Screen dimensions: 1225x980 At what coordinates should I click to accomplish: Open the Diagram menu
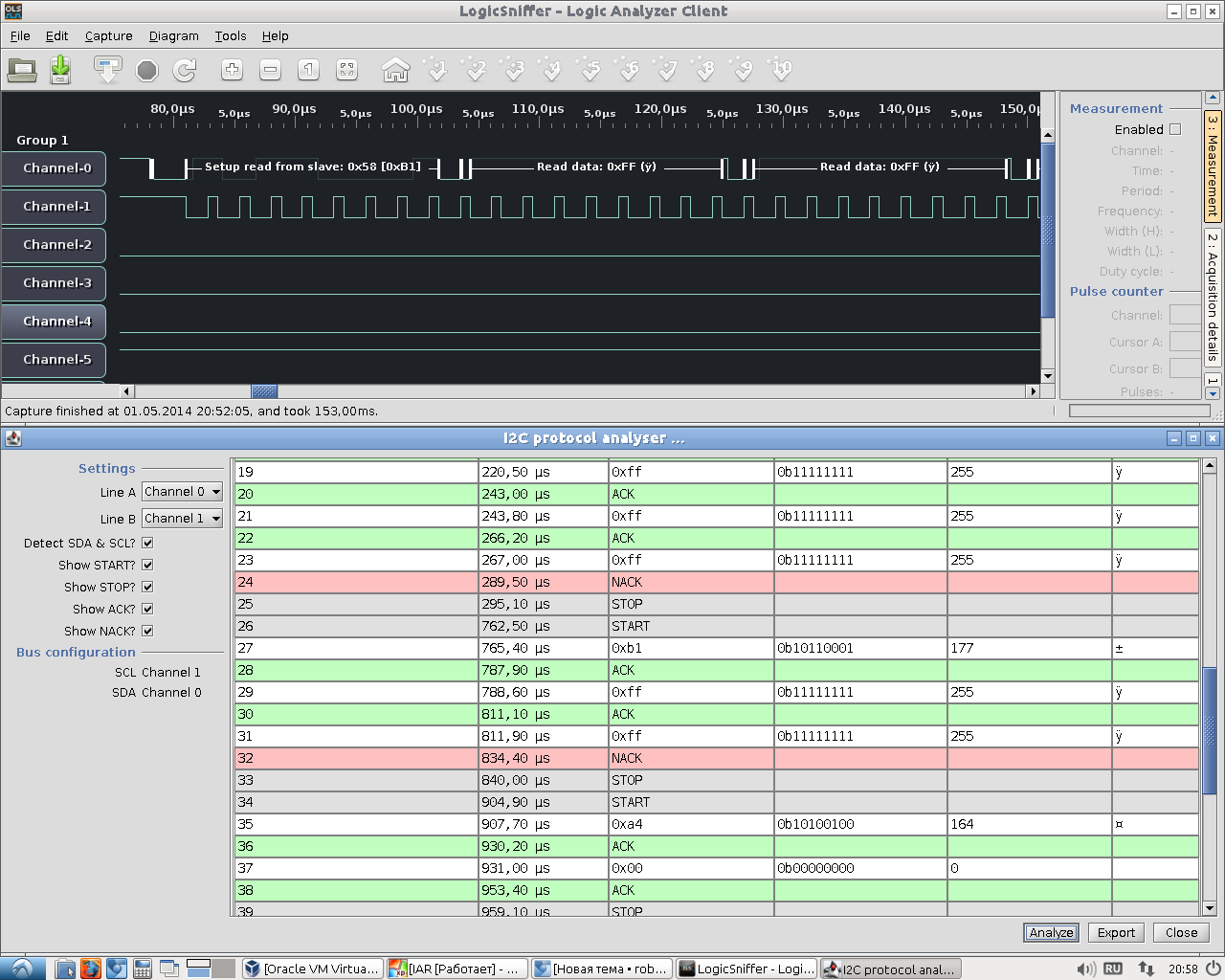tap(173, 36)
